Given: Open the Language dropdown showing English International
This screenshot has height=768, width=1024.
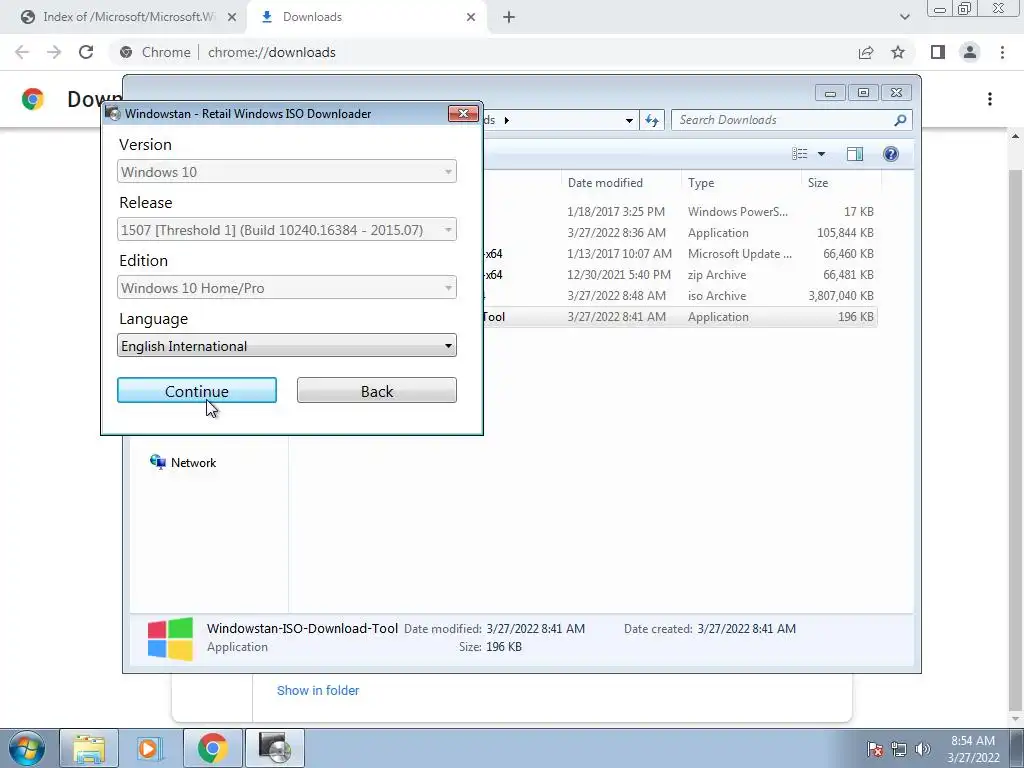Looking at the screenshot, I should [287, 345].
